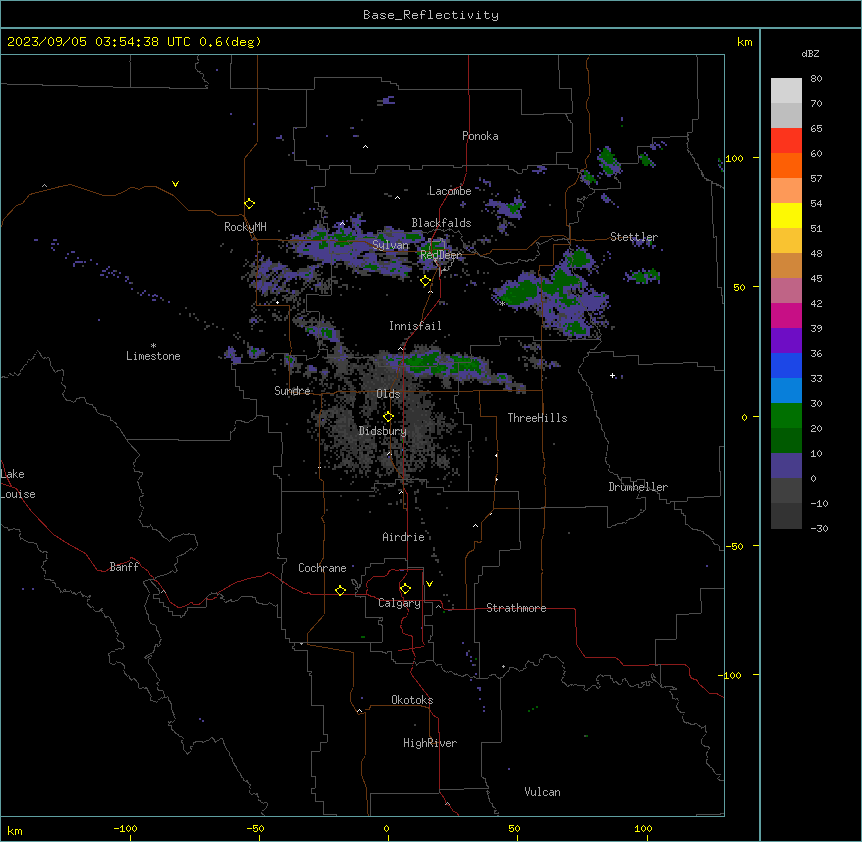This screenshot has height=842, width=862.
Task: Click the Blackfalds city label
Action: tap(441, 223)
